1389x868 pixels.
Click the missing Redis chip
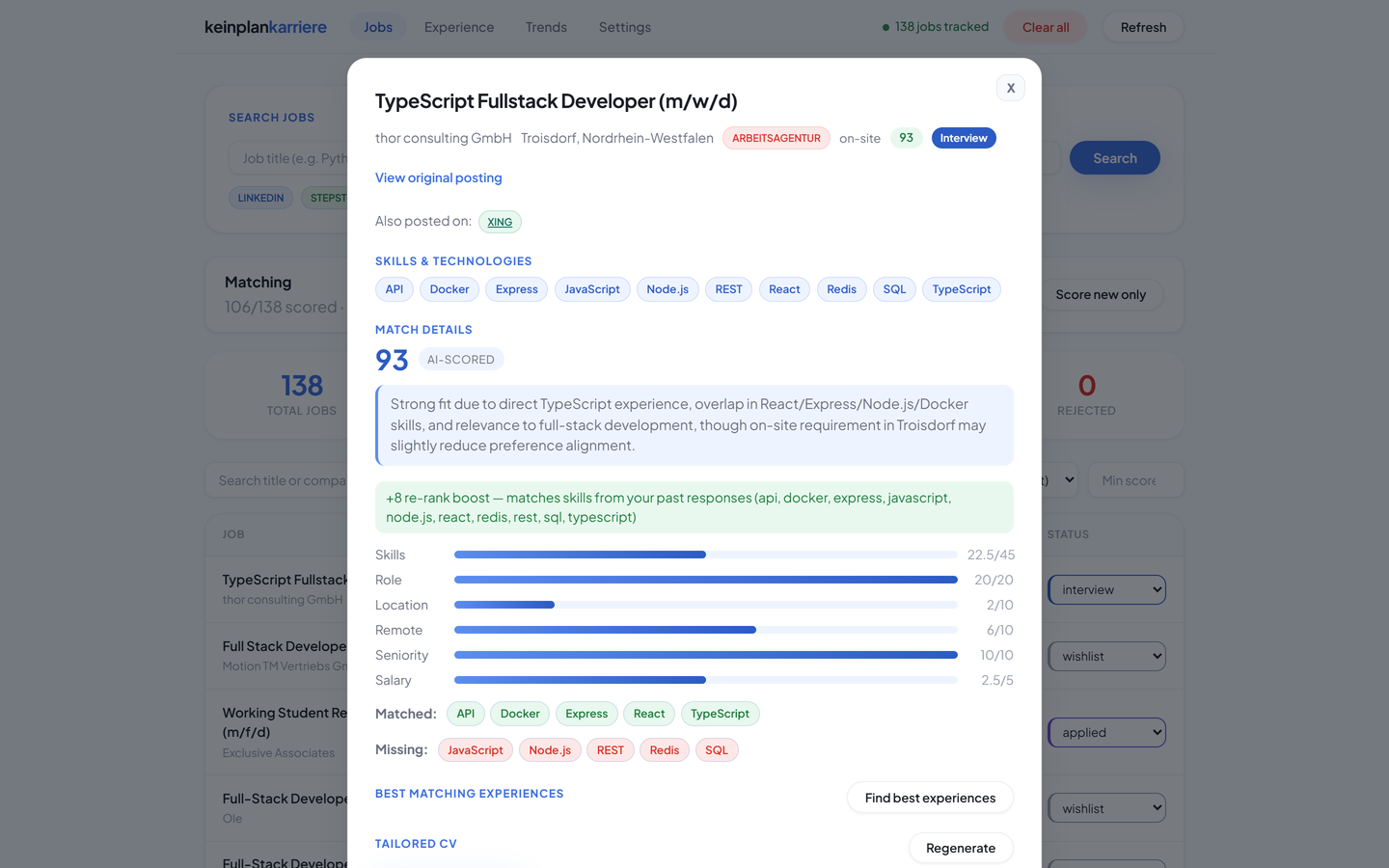point(665,750)
